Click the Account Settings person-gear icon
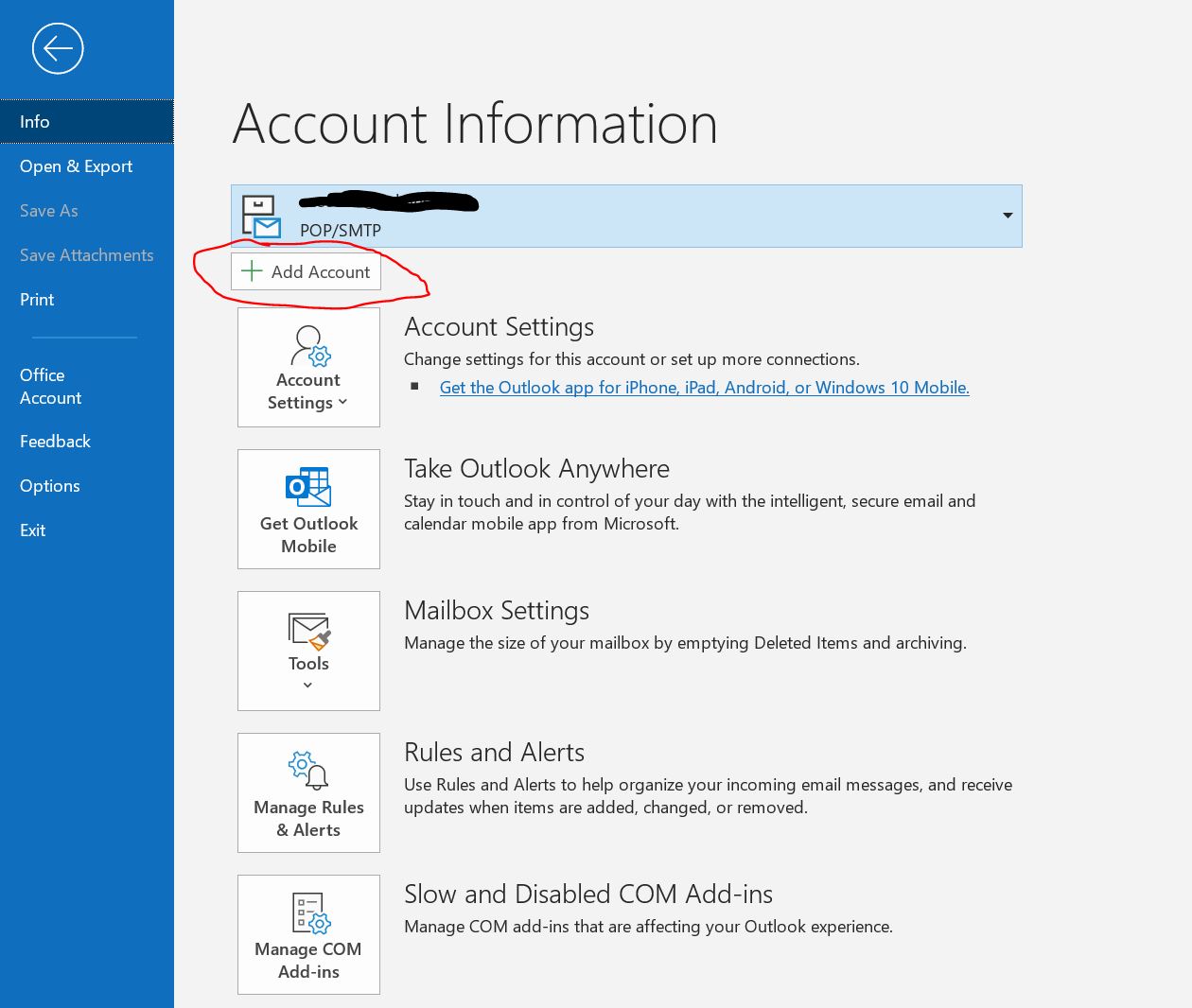This screenshot has width=1192, height=1008. tap(309, 346)
